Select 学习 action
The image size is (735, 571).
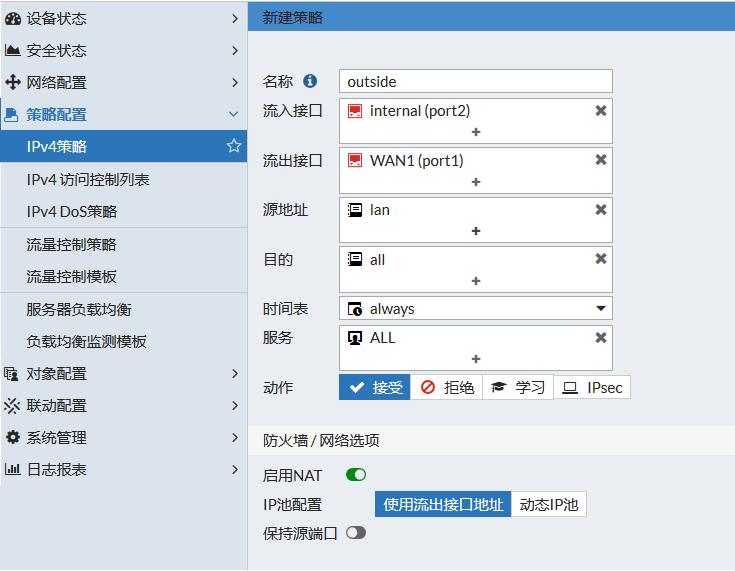518,387
